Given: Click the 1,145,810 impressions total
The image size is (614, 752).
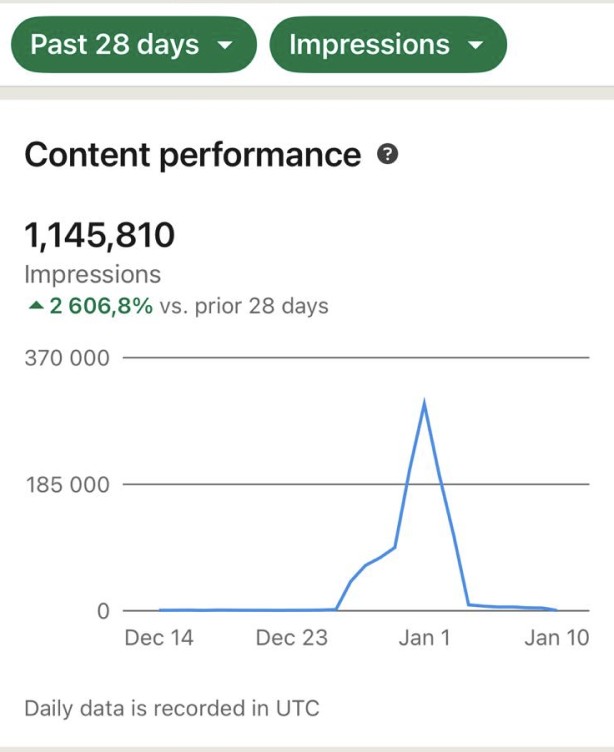Looking at the screenshot, I should (99, 236).
